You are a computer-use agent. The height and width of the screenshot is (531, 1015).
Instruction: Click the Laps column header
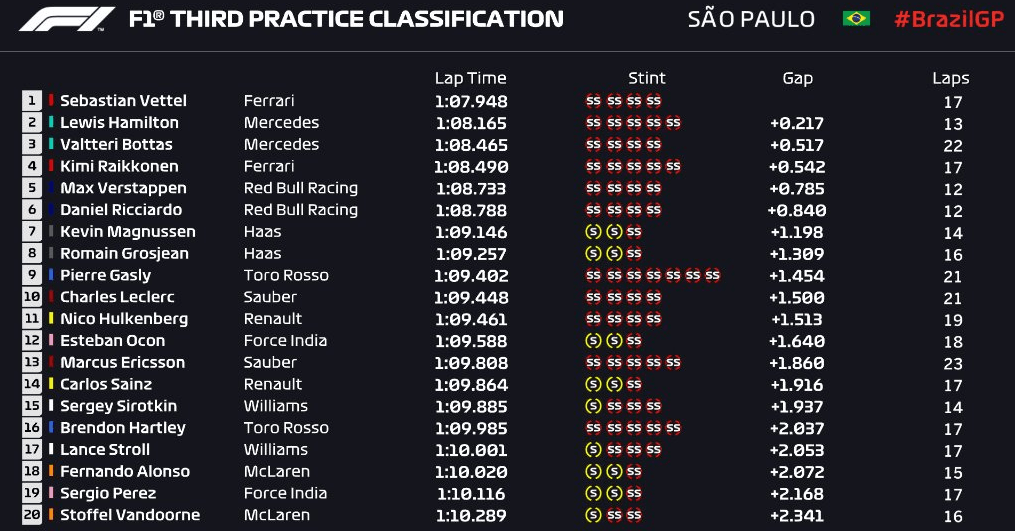(x=951, y=79)
